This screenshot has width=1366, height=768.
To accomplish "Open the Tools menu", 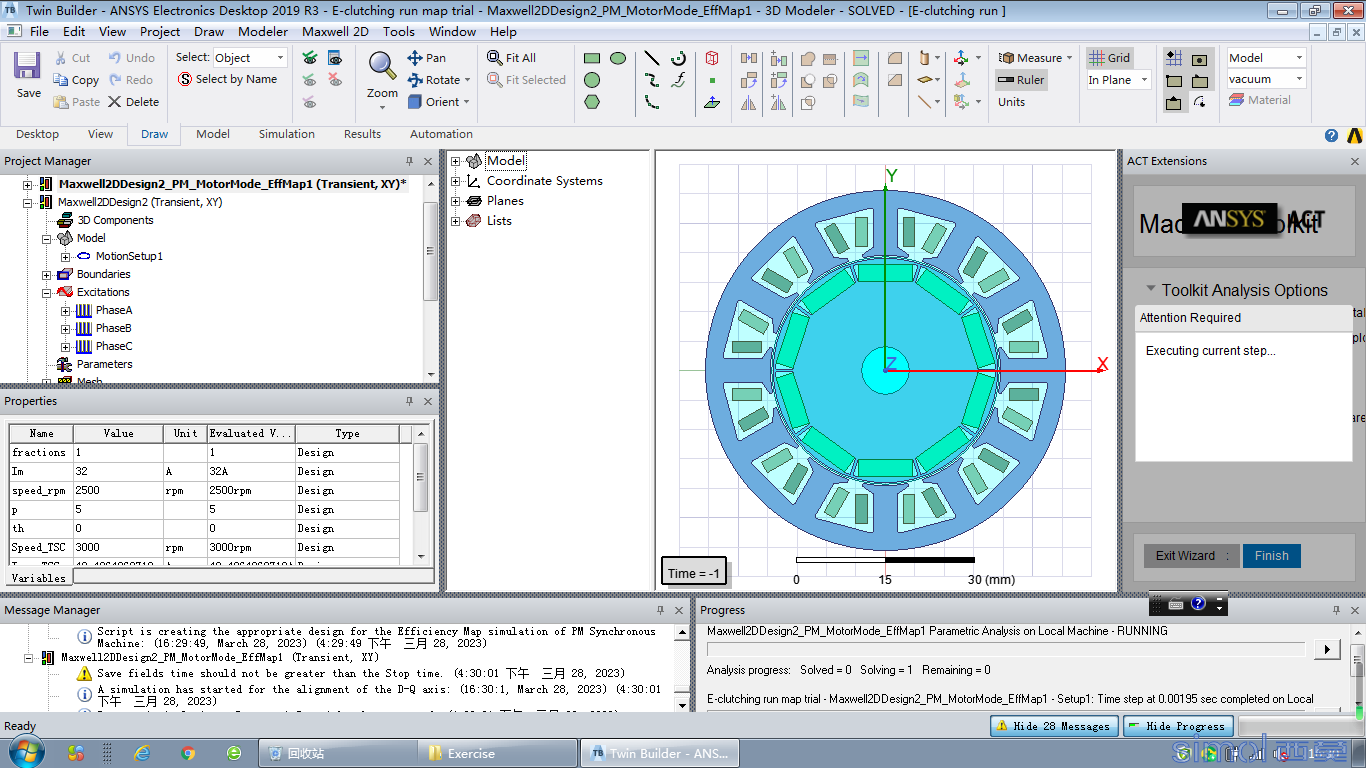I will pyautogui.click(x=398, y=31).
